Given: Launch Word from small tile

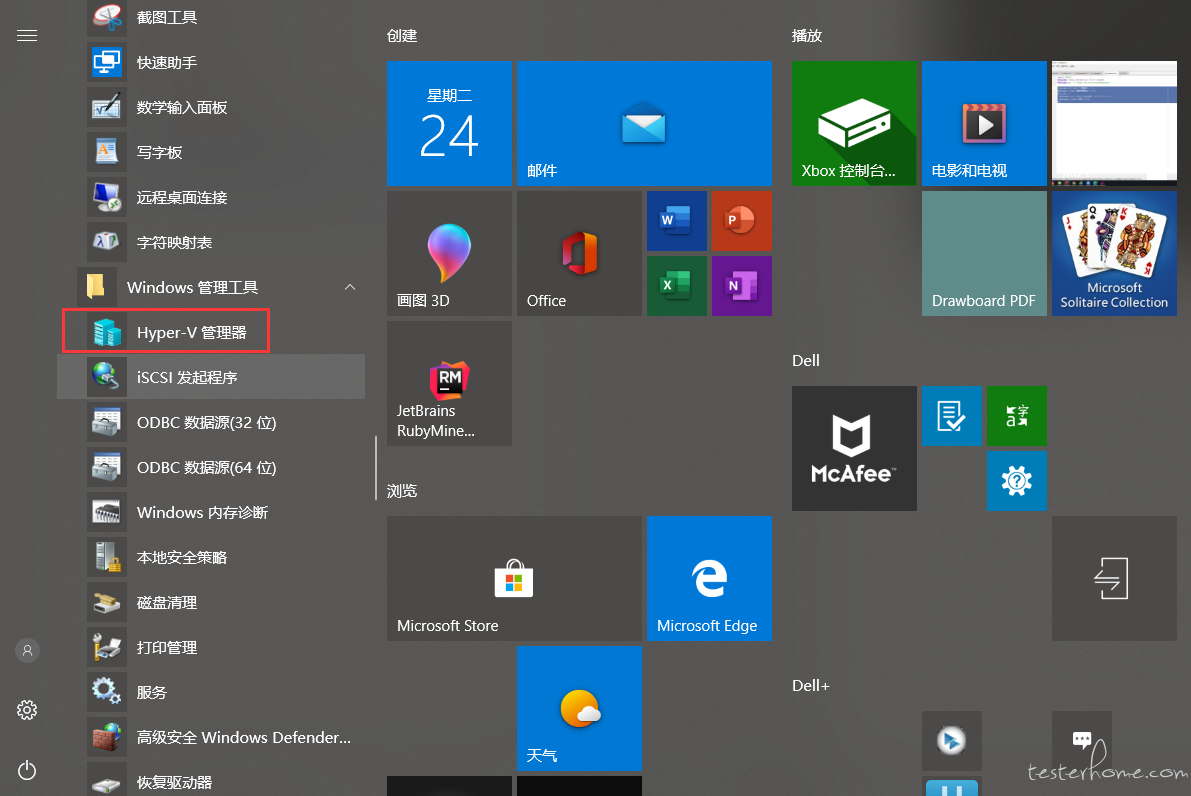Looking at the screenshot, I should (x=677, y=221).
